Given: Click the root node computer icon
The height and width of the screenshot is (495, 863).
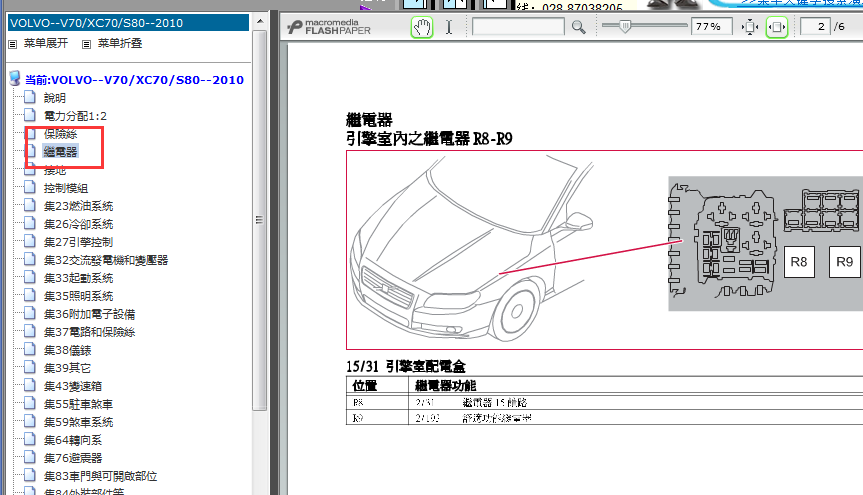Looking at the screenshot, I should click(x=15, y=79).
